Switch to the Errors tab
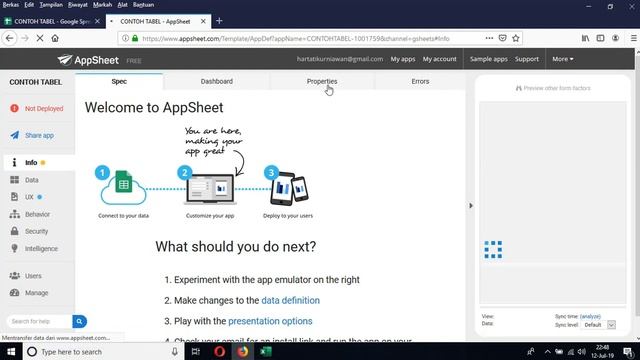This screenshot has width=640, height=360. 420,82
